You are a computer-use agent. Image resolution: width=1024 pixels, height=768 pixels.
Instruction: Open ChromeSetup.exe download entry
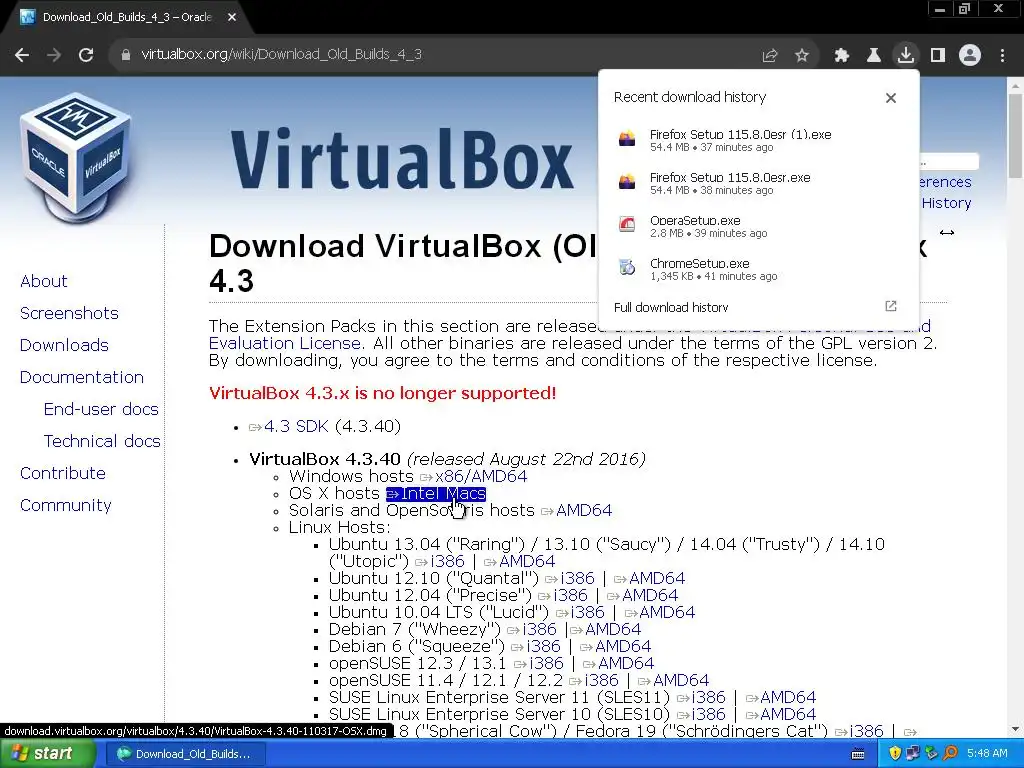758,269
